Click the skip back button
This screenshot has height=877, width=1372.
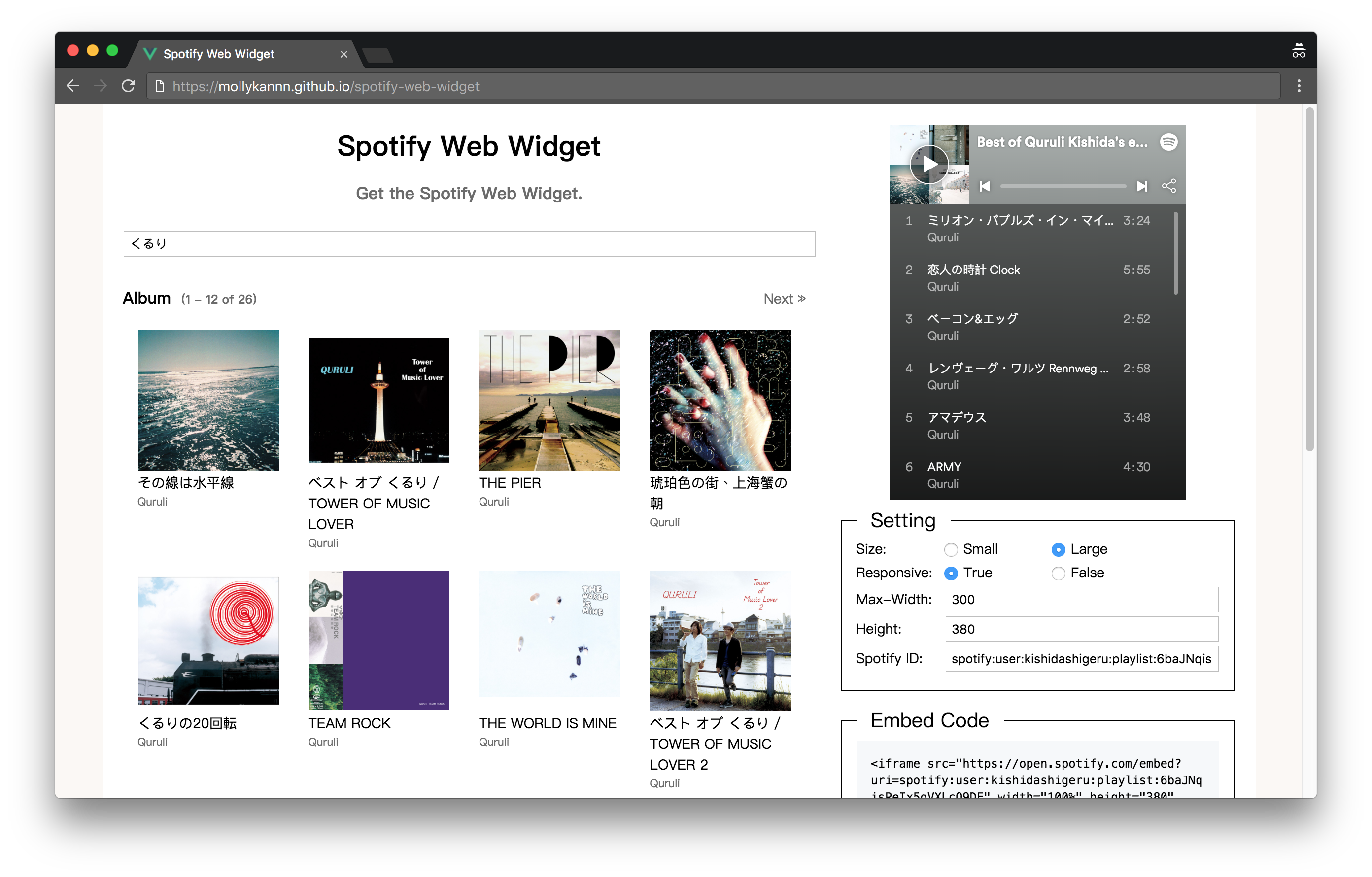984,186
